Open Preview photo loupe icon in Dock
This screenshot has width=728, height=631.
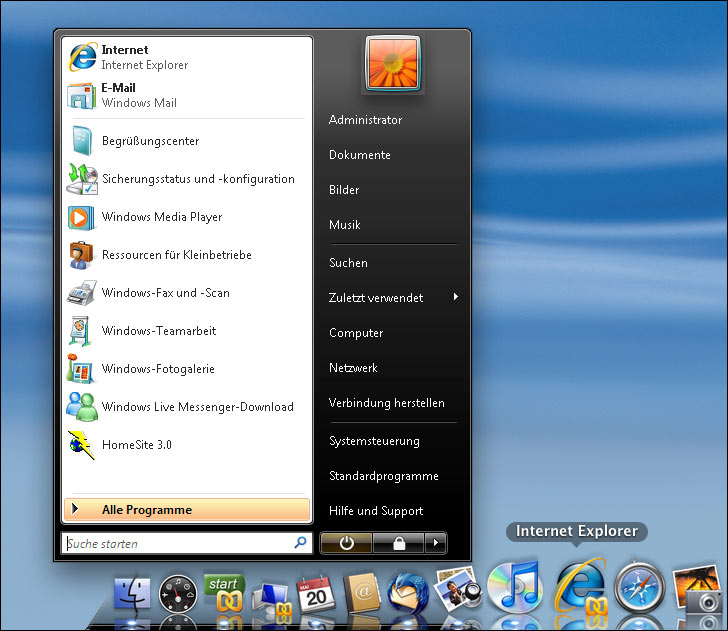tap(459, 590)
